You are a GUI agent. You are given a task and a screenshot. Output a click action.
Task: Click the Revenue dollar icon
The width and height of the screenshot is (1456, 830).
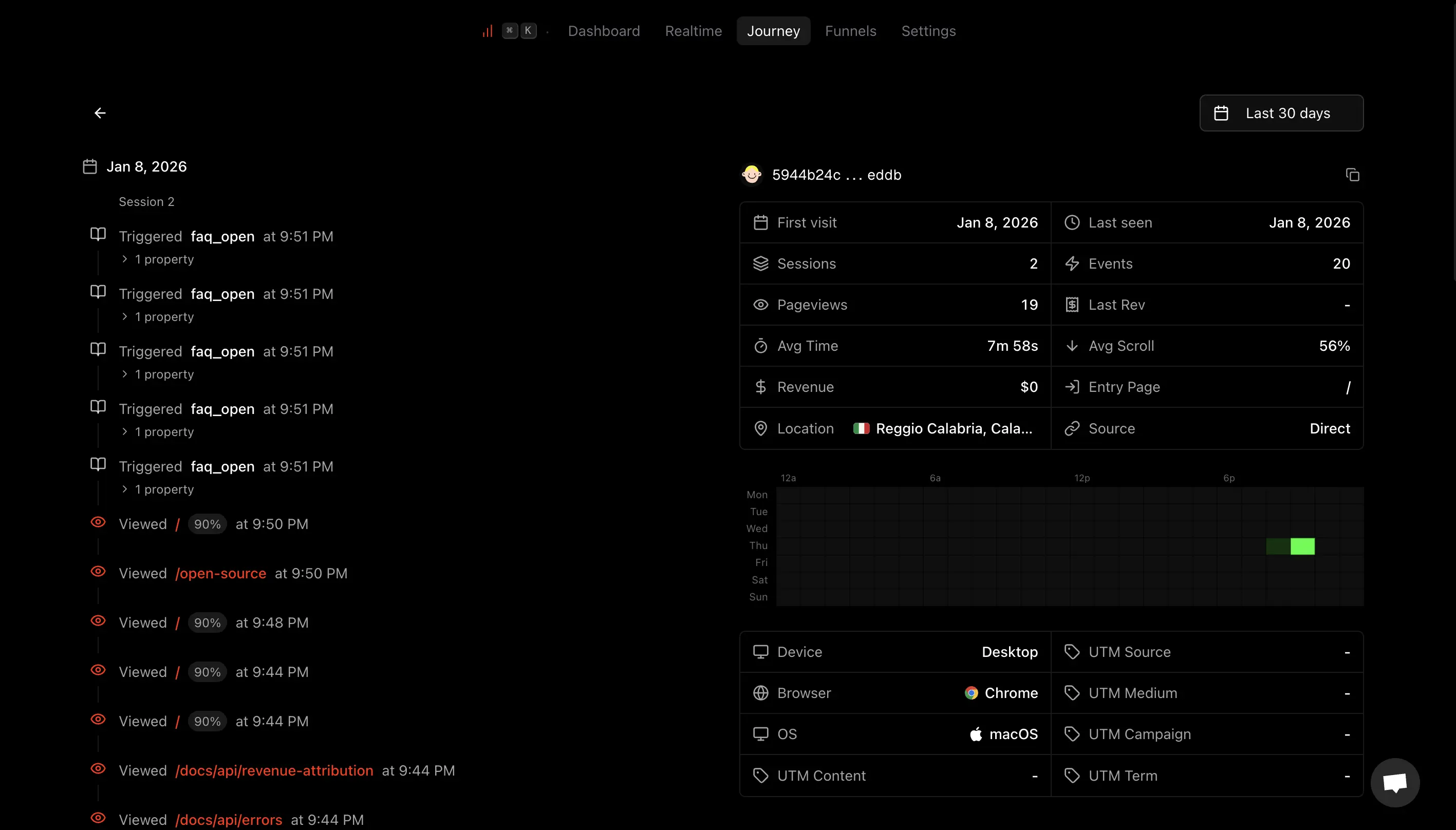coord(760,387)
